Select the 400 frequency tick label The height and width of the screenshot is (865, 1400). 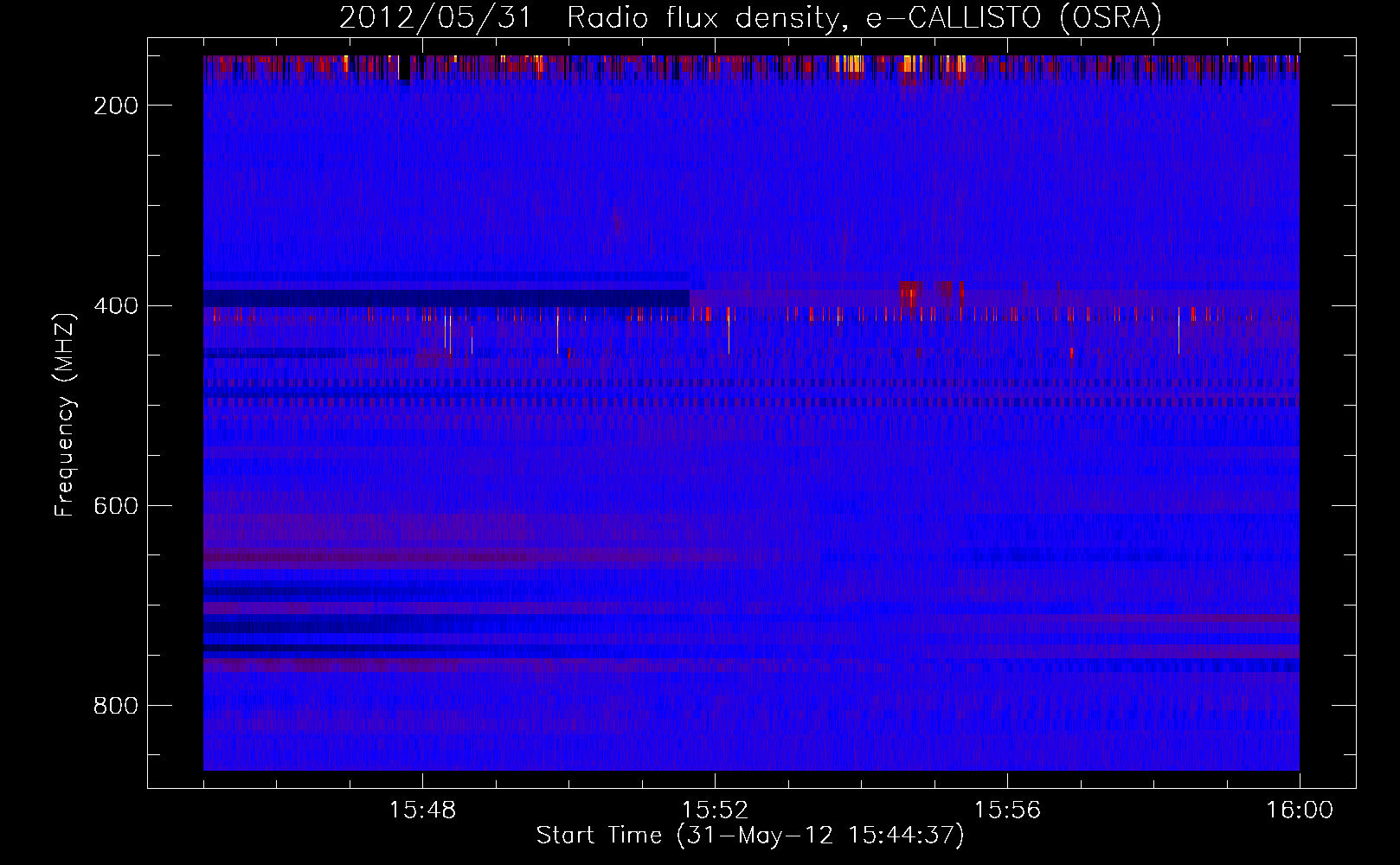[x=116, y=306]
